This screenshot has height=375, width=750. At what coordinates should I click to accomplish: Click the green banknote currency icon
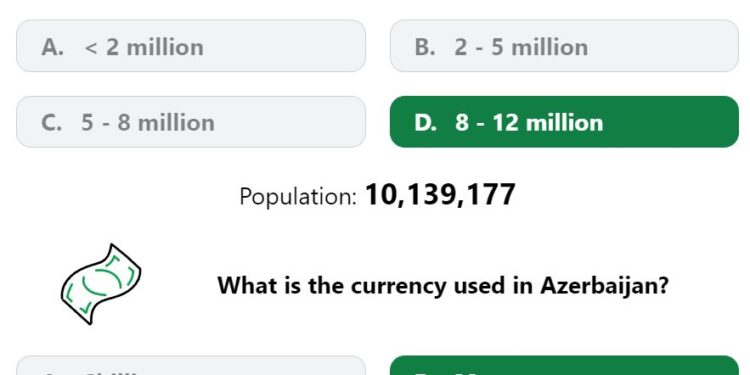click(101, 284)
